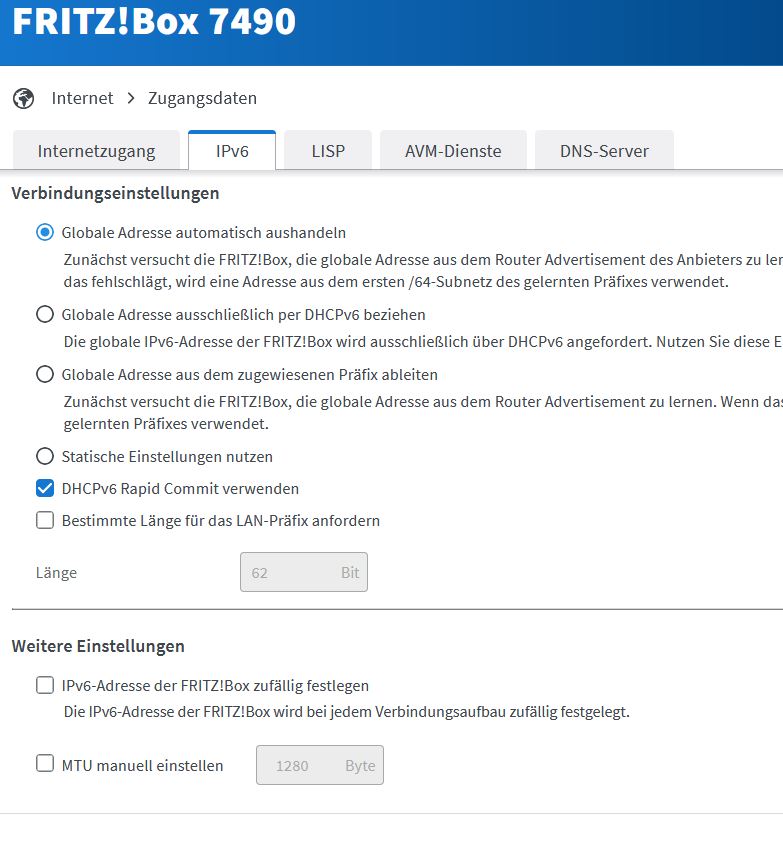Screen dimensions: 783x853
Task: Click the globe Internet icon in breadcrumb
Action: (23, 99)
